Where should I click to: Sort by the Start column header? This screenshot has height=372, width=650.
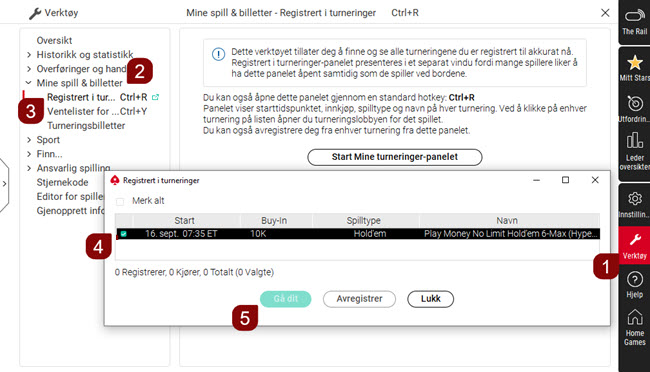tap(184, 220)
